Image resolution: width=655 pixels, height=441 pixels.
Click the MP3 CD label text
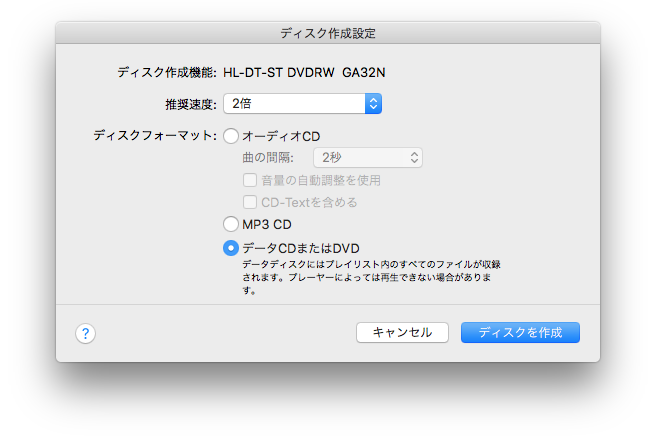pyautogui.click(x=267, y=224)
